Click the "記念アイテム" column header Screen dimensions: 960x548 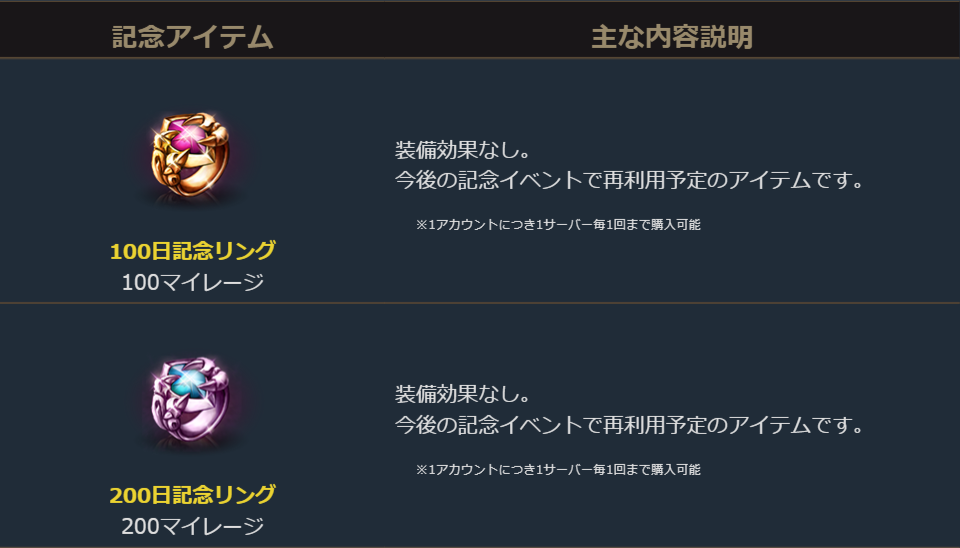[x=193, y=37]
